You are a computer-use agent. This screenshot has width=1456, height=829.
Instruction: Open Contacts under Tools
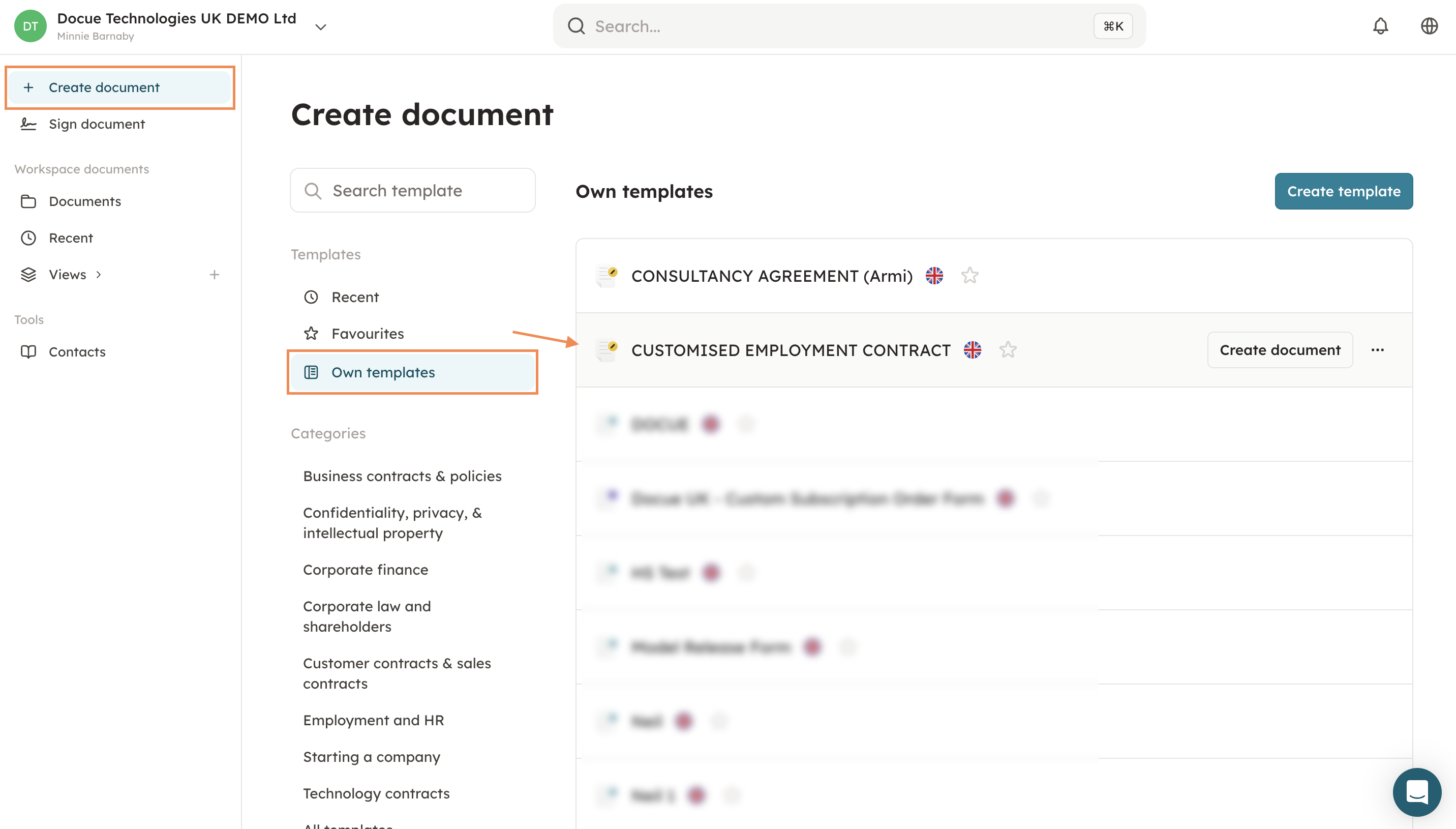point(77,352)
